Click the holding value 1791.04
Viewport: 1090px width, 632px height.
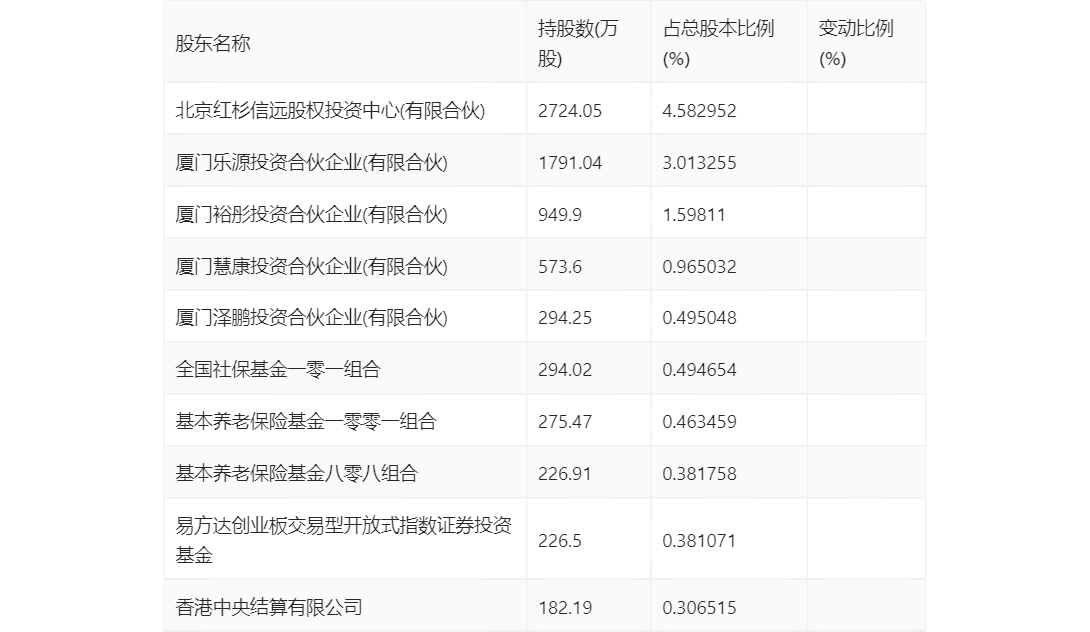(570, 163)
